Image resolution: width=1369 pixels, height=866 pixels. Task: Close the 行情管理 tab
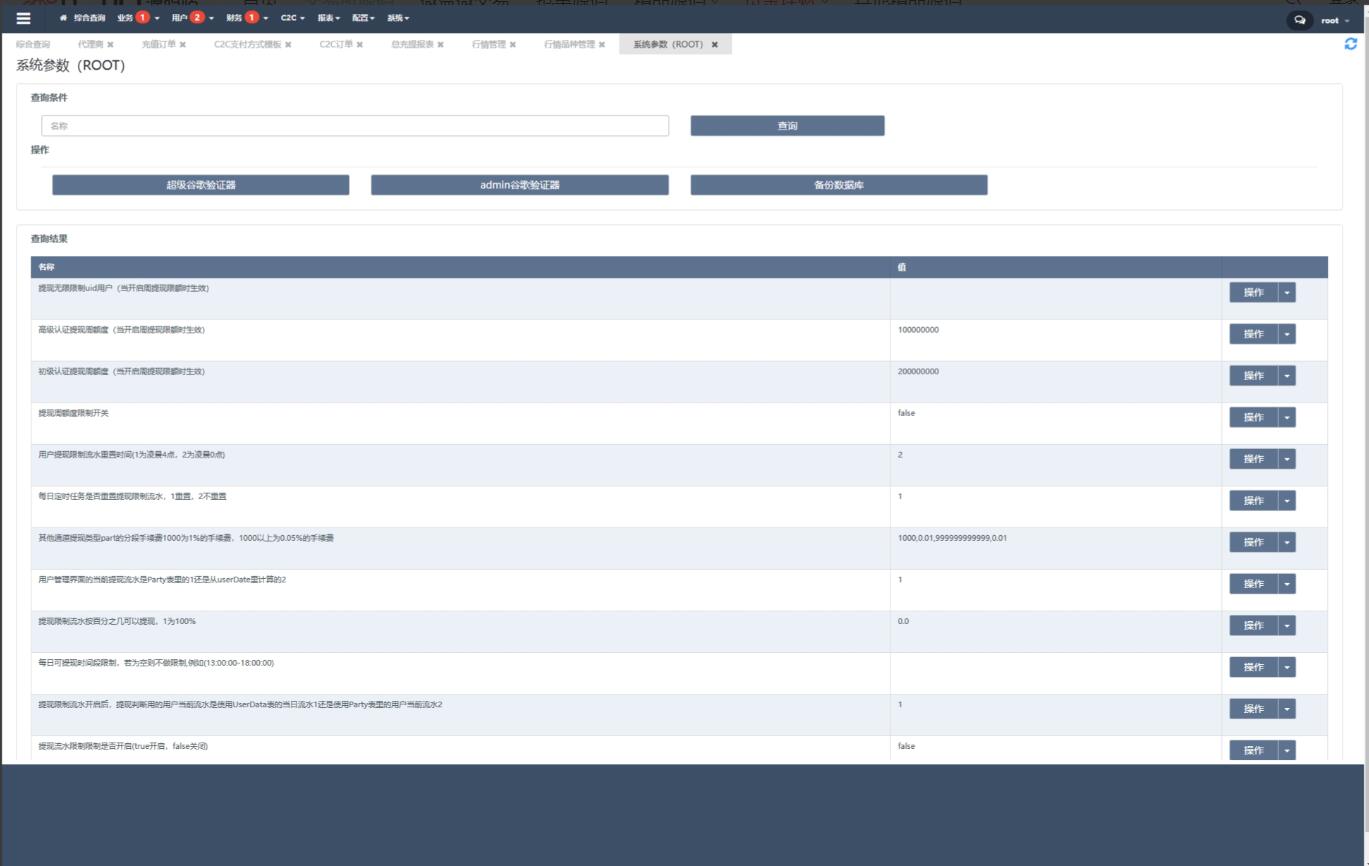(513, 45)
